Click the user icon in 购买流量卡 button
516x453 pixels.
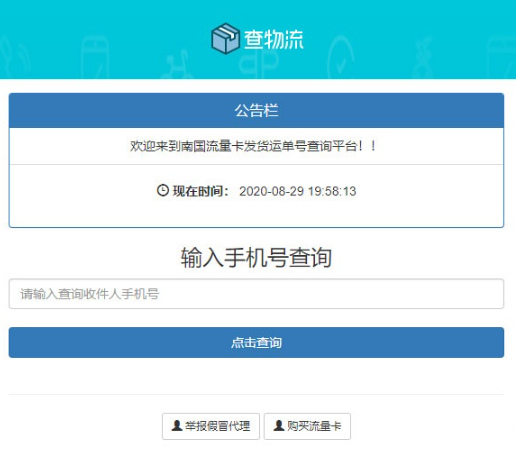click(279, 425)
